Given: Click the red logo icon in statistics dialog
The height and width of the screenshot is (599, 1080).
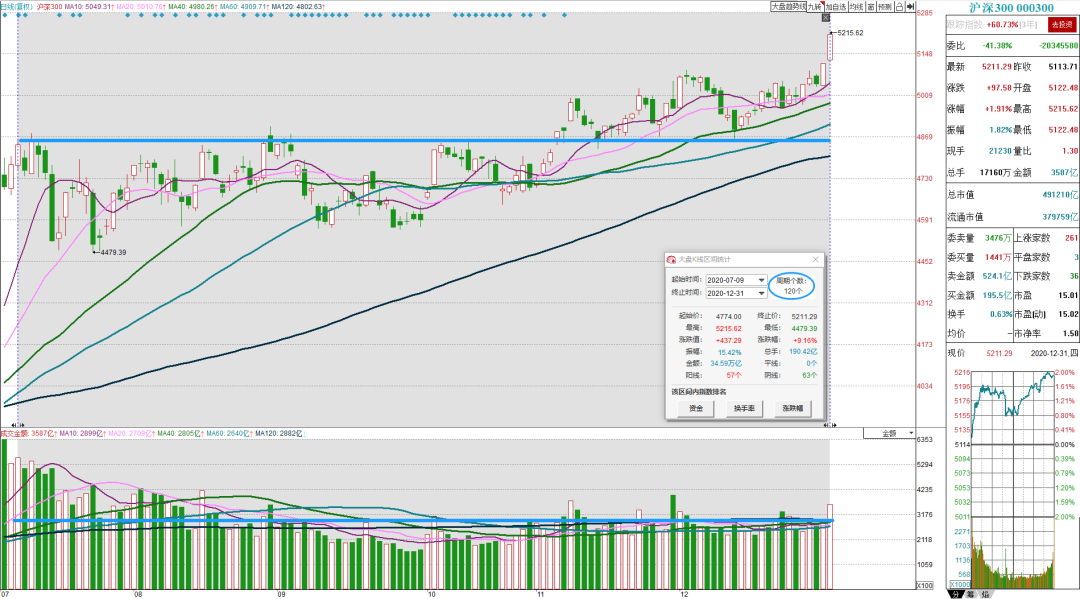Looking at the screenshot, I should point(672,260).
